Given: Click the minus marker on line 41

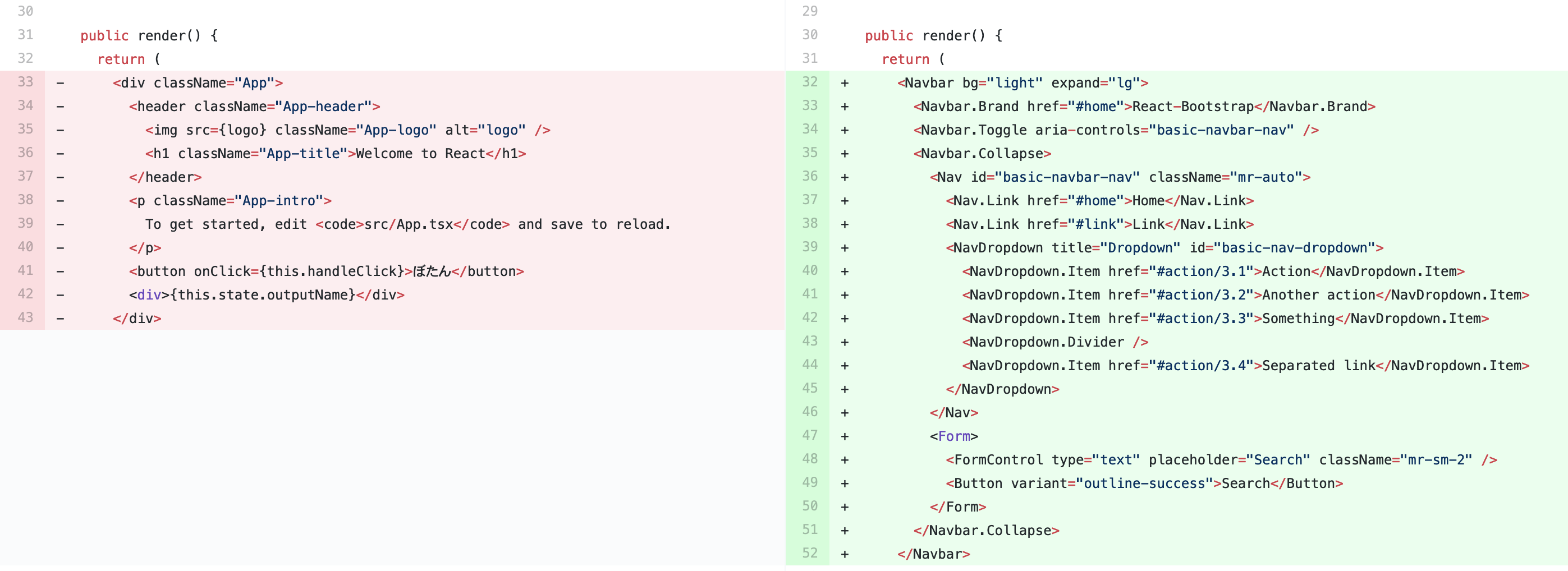Looking at the screenshot, I should tap(60, 271).
